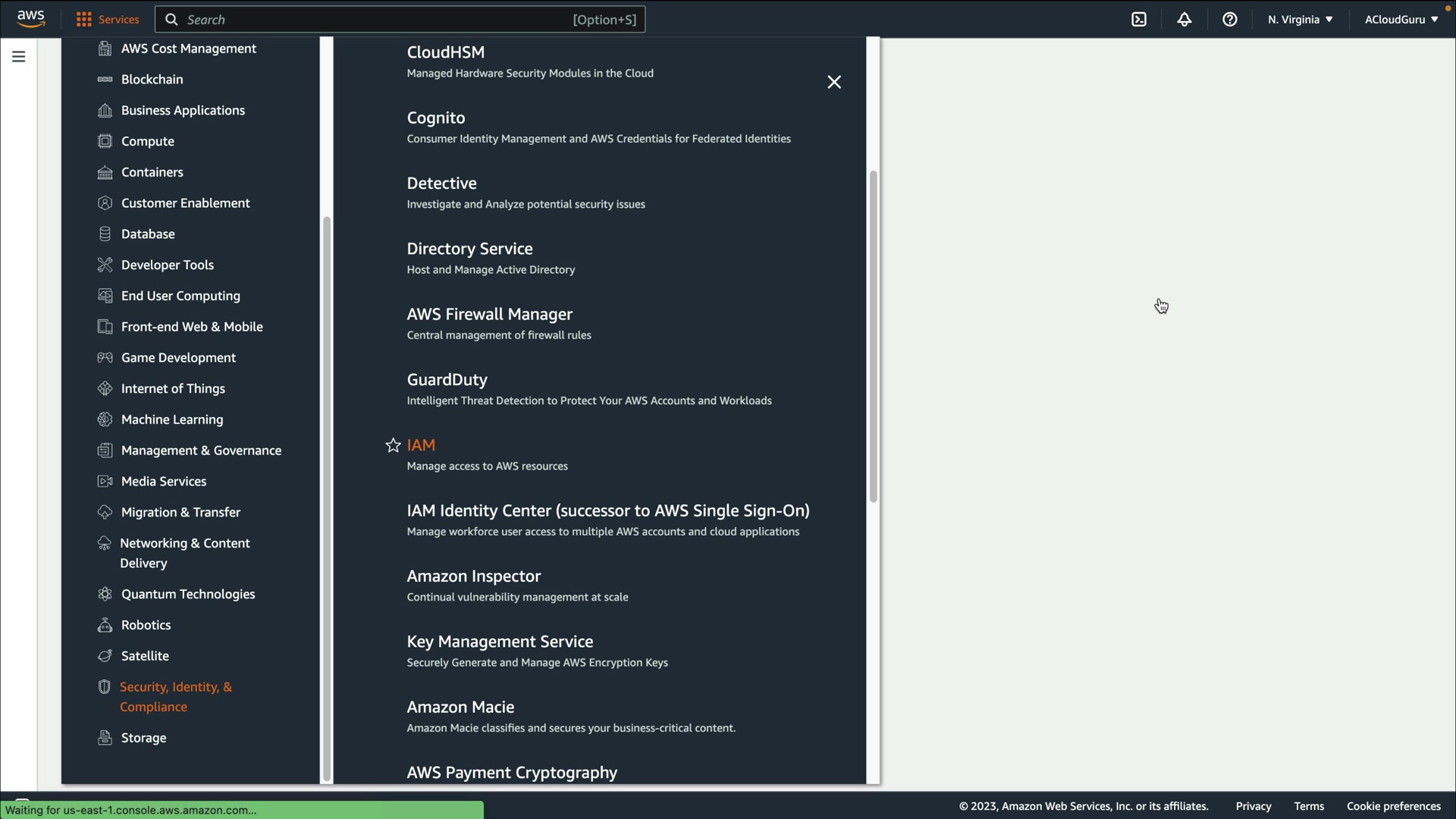The image size is (1456, 819).
Task: Open the ACloudGuru account dropdown
Action: click(1401, 20)
